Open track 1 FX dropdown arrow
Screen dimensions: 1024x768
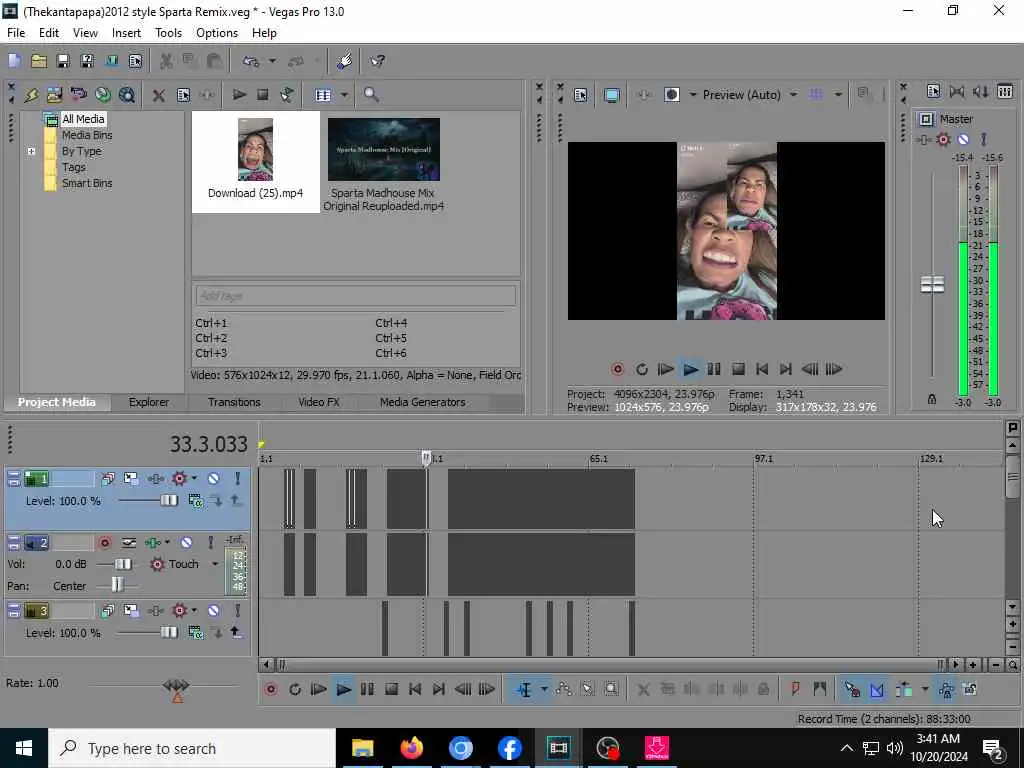pos(194,479)
